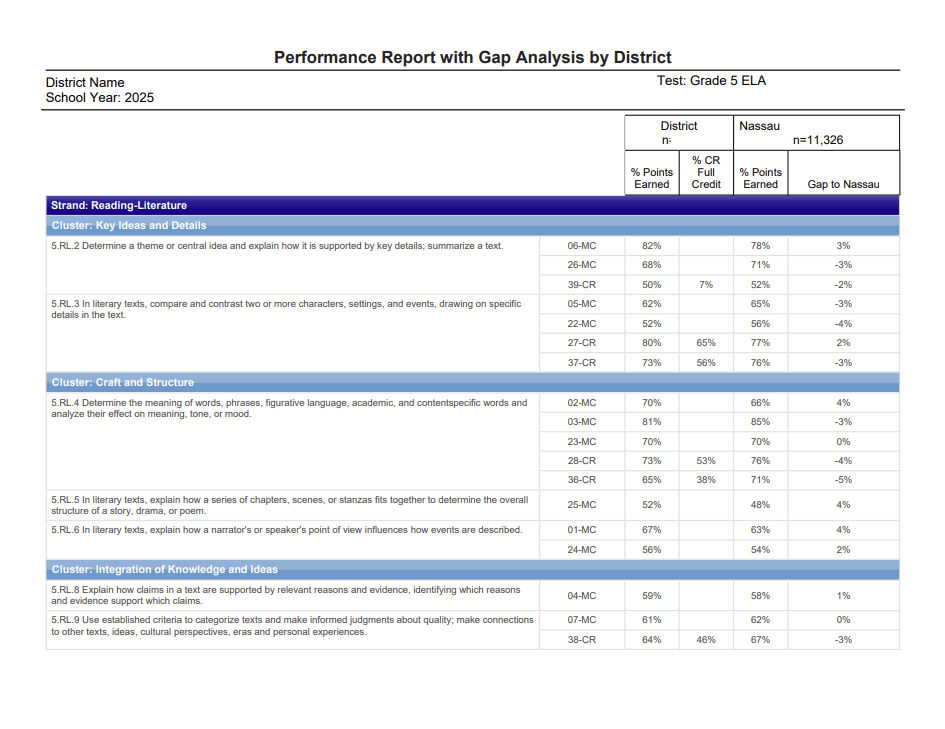The width and height of the screenshot is (945, 729).
Task: Click the % CR Full Credit column header
Action: pos(706,172)
